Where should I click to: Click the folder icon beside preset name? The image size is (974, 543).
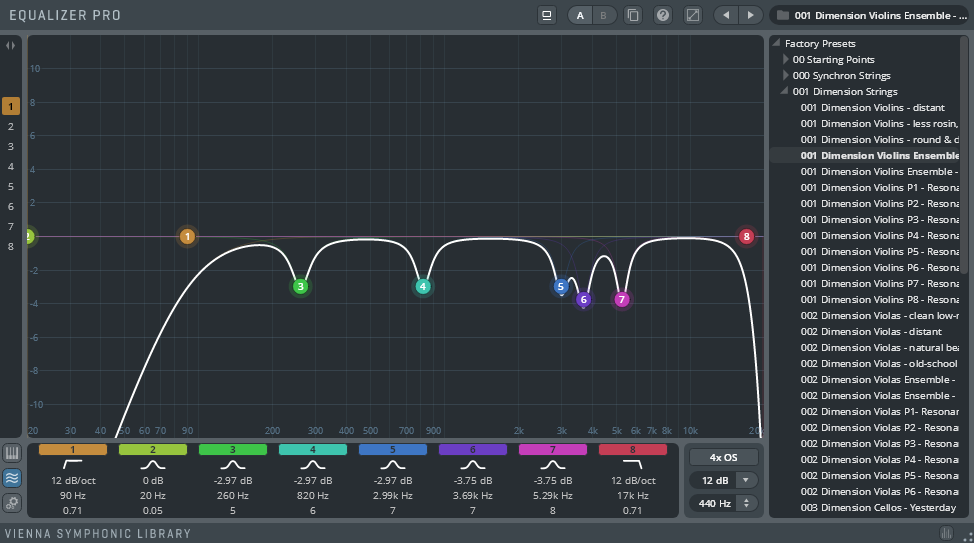[783, 16]
